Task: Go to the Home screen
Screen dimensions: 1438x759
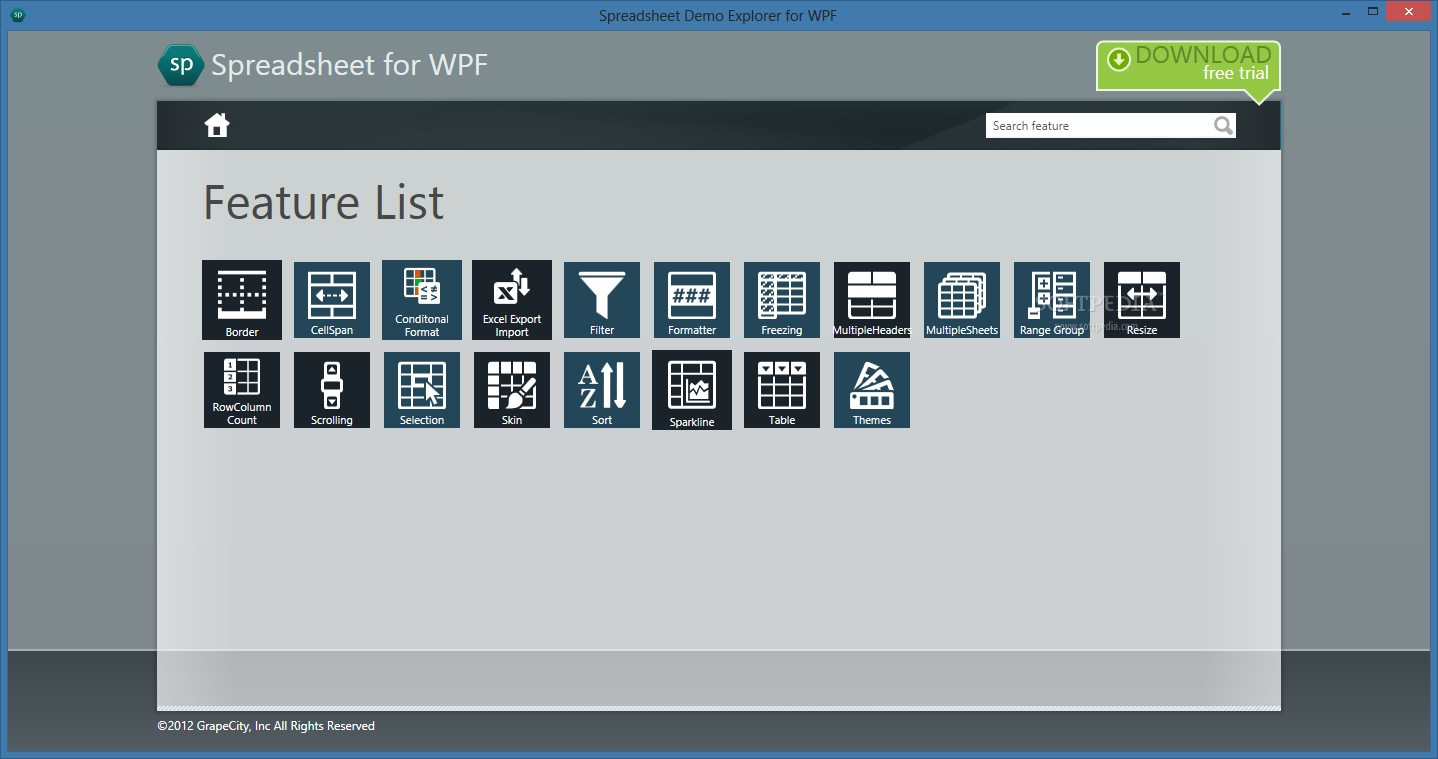Action: point(217,125)
